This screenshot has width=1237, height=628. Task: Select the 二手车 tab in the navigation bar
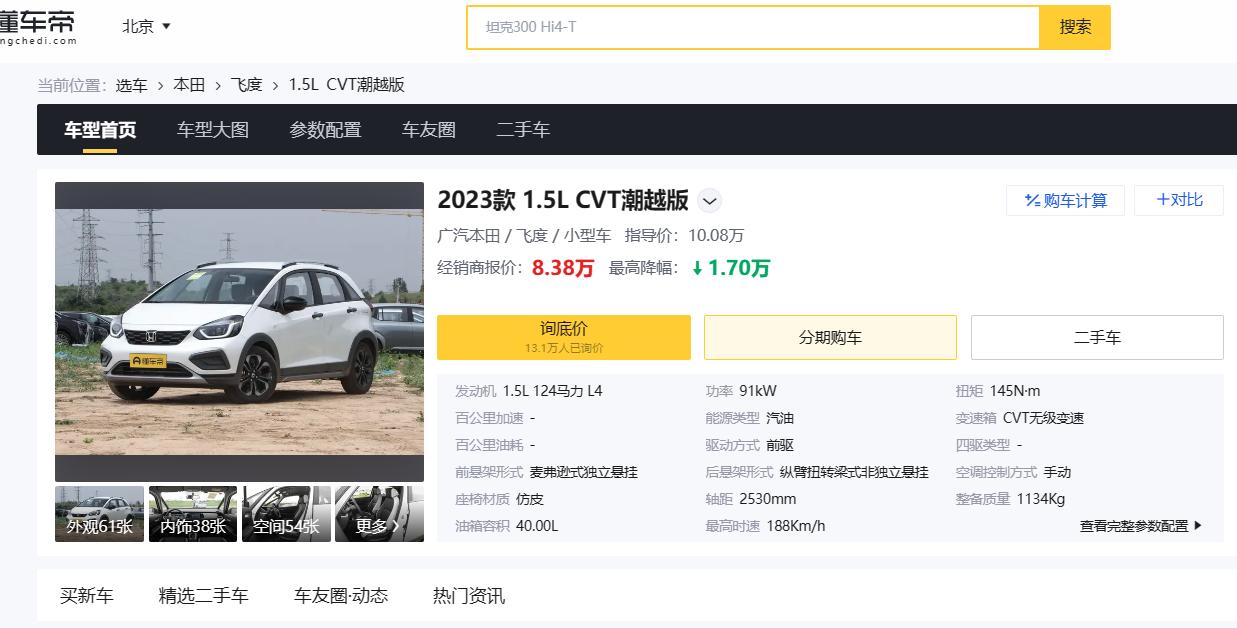click(x=523, y=129)
